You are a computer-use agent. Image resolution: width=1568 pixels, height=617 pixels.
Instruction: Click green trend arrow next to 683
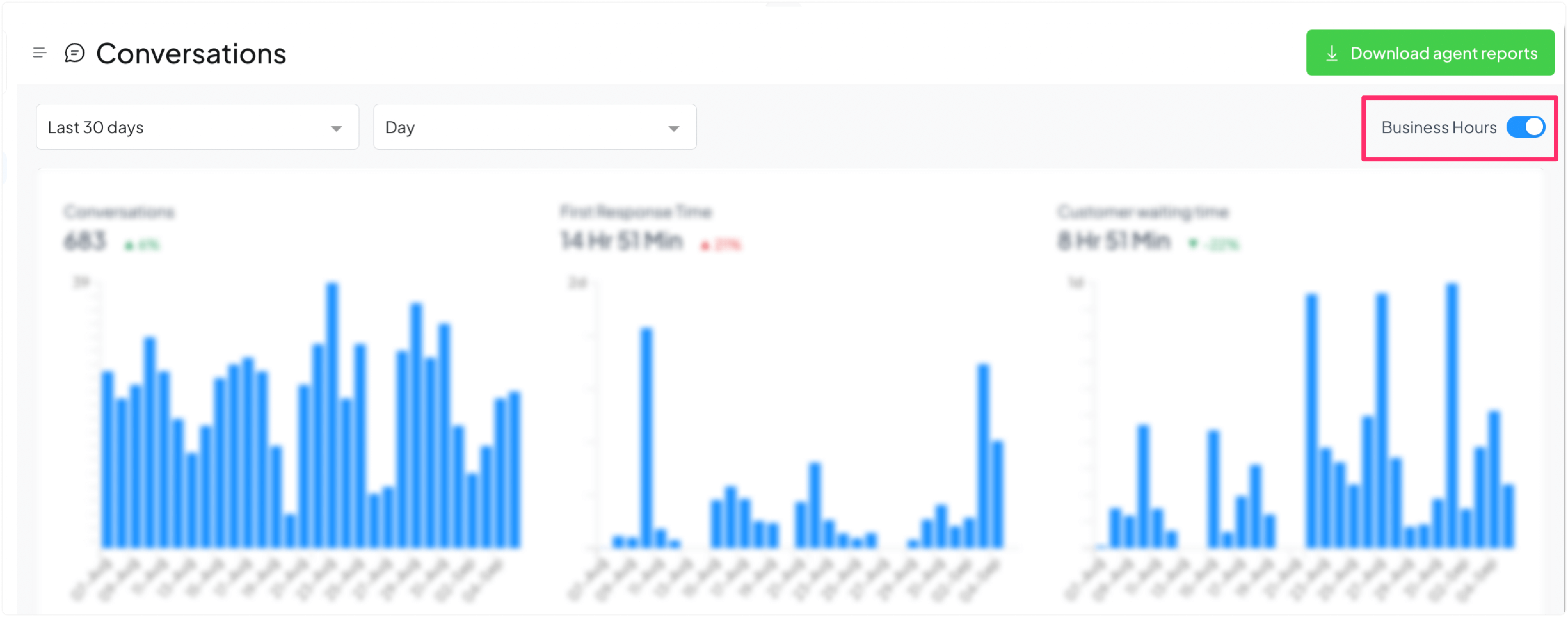[129, 246]
